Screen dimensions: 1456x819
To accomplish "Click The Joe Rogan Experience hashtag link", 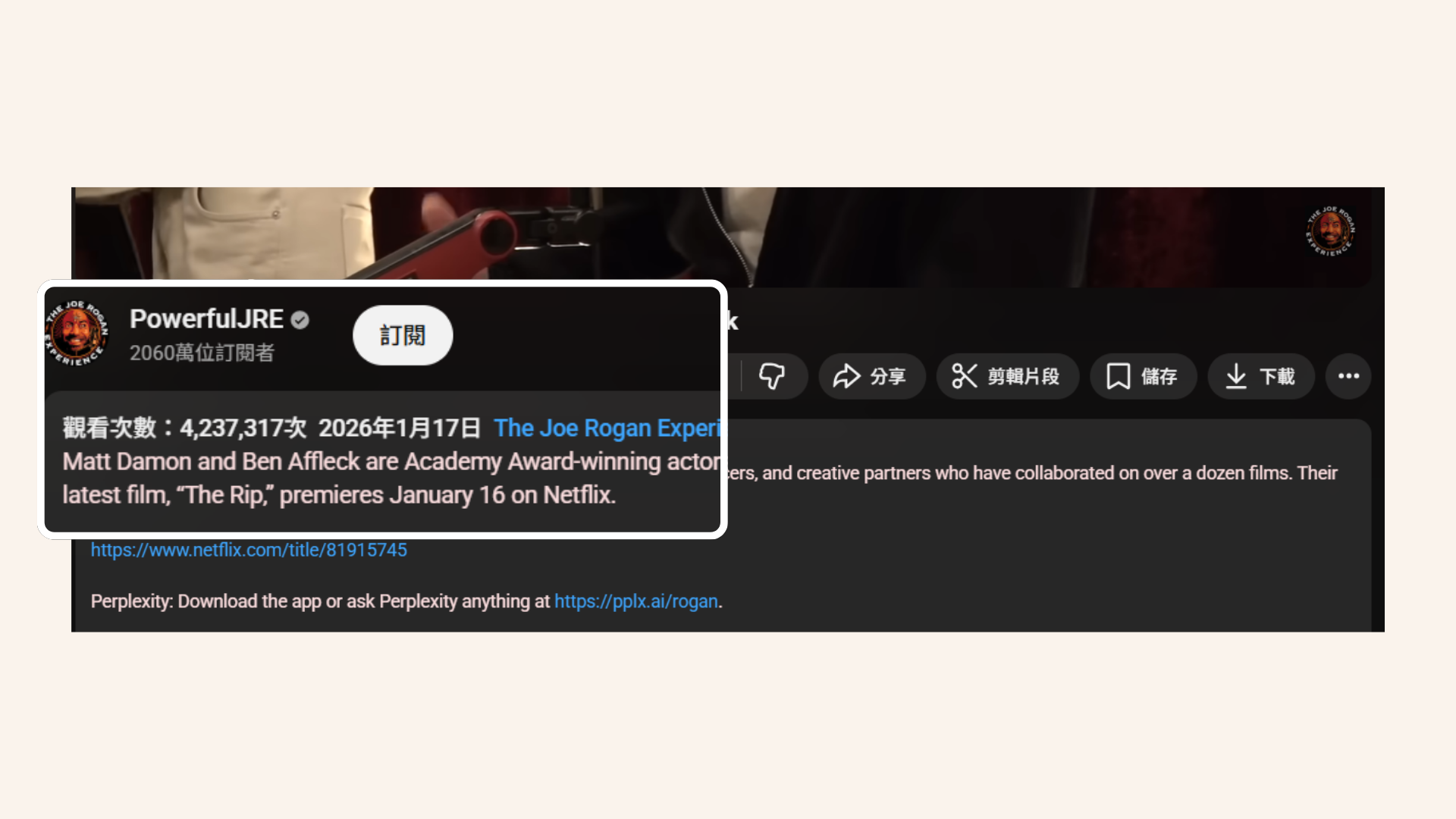I will [607, 428].
